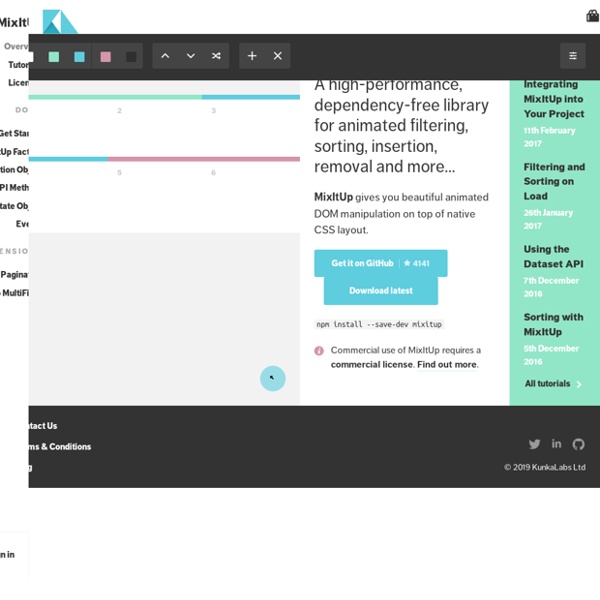Click the round blue cursor button
Image resolution: width=600 pixels, height=600 pixels.
(x=273, y=378)
